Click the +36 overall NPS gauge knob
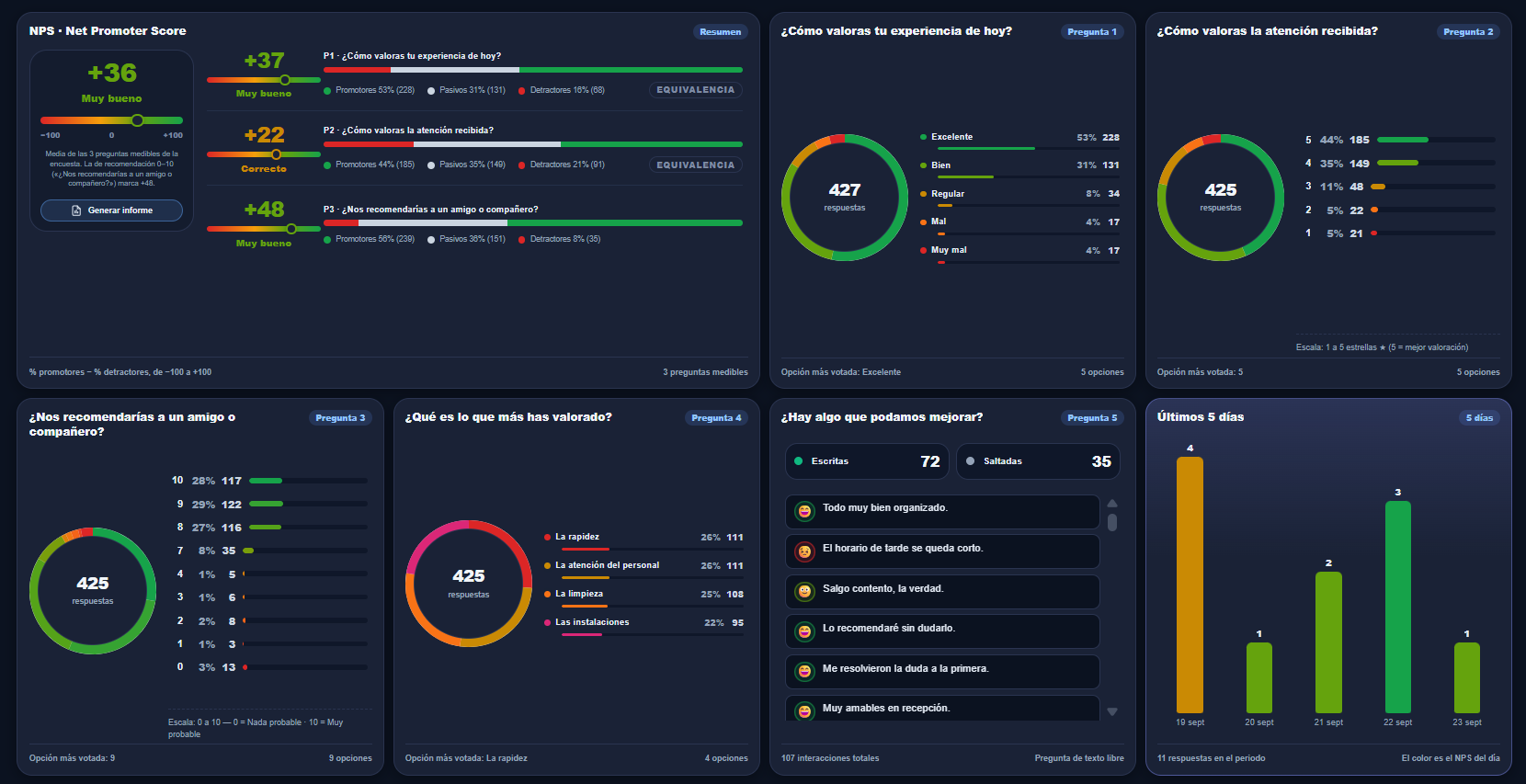Screen dimensions: 1526x784 pos(137,120)
